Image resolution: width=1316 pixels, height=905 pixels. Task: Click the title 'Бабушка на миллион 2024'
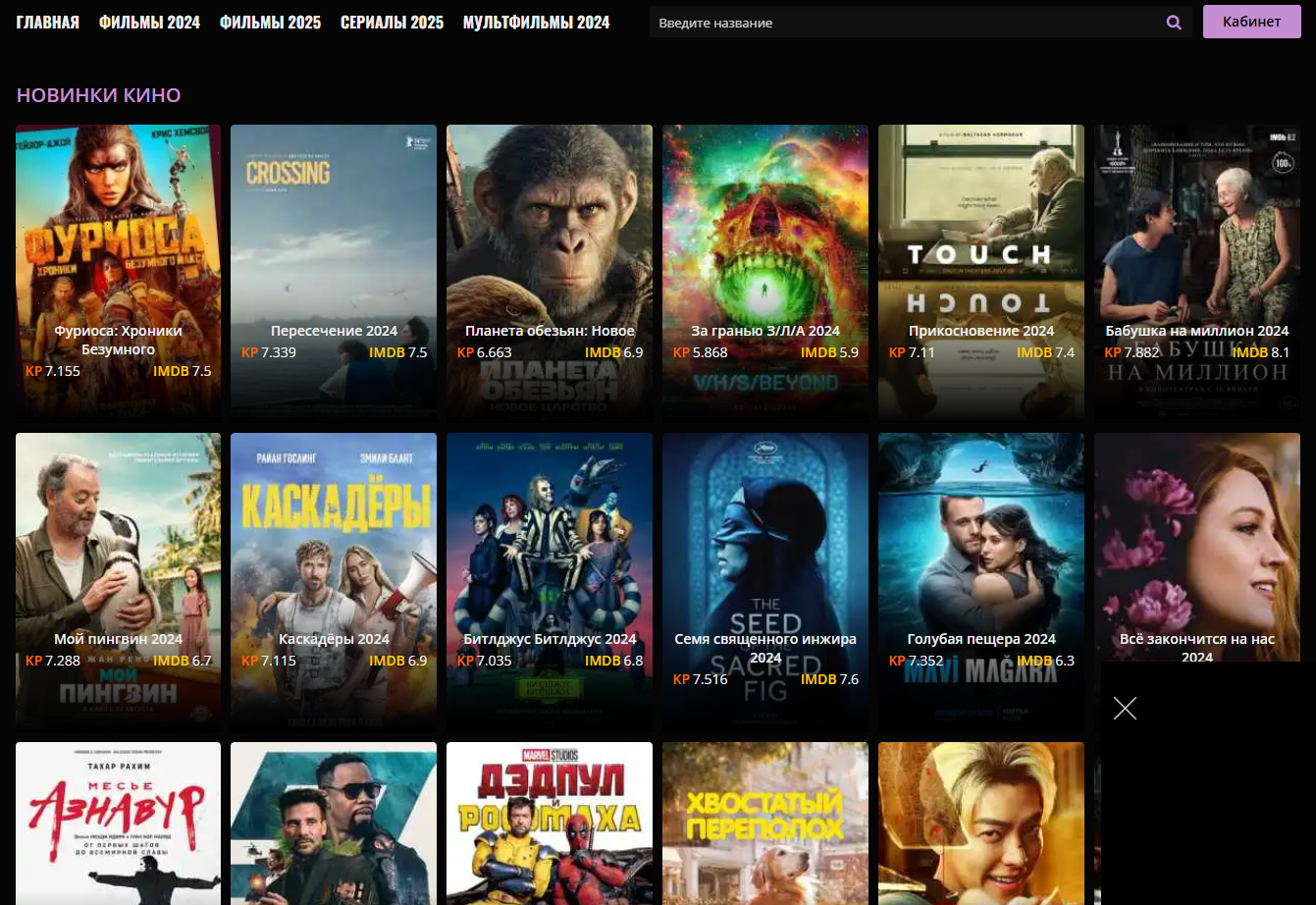click(1197, 331)
